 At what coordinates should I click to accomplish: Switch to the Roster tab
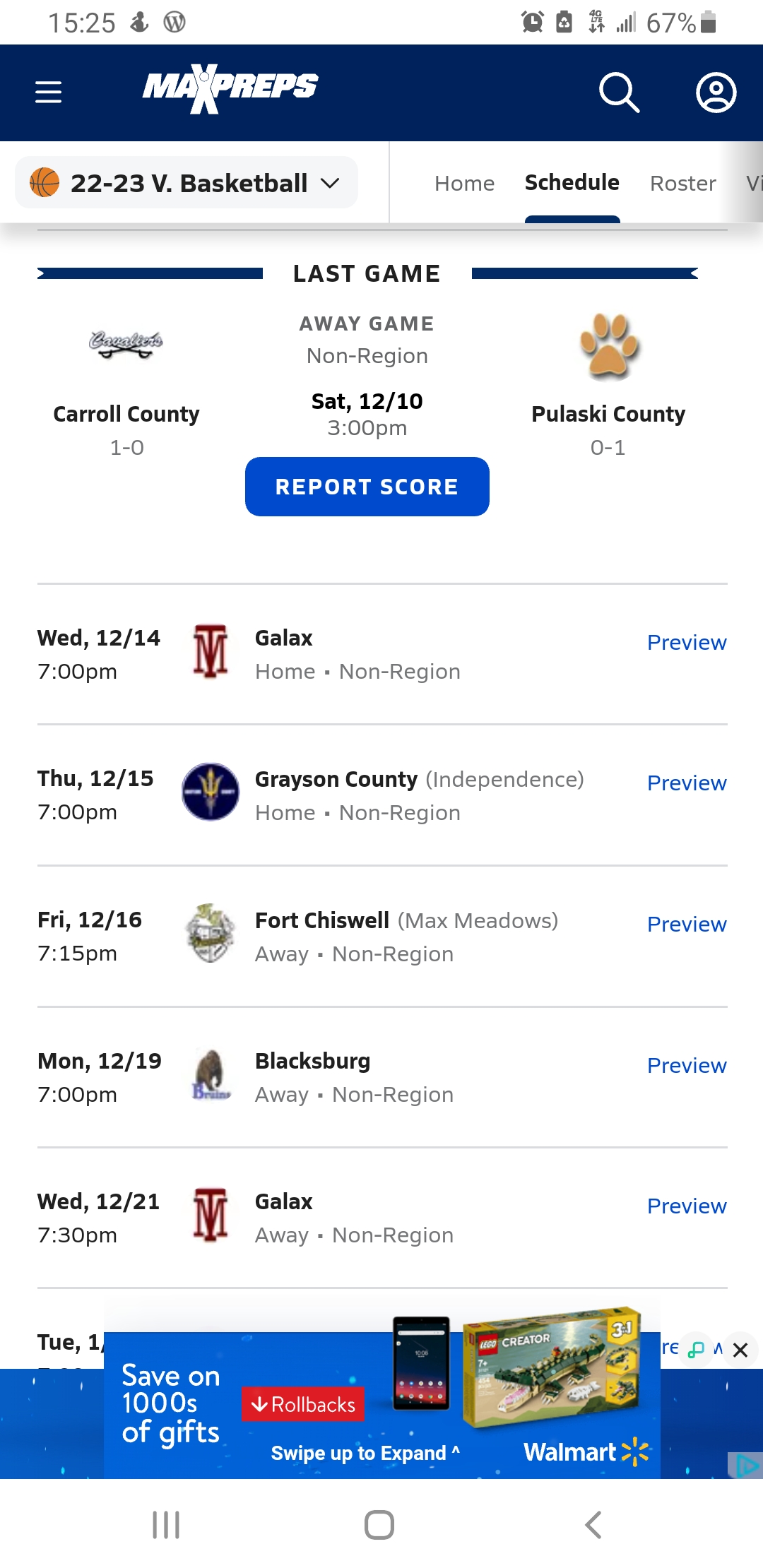click(x=682, y=184)
